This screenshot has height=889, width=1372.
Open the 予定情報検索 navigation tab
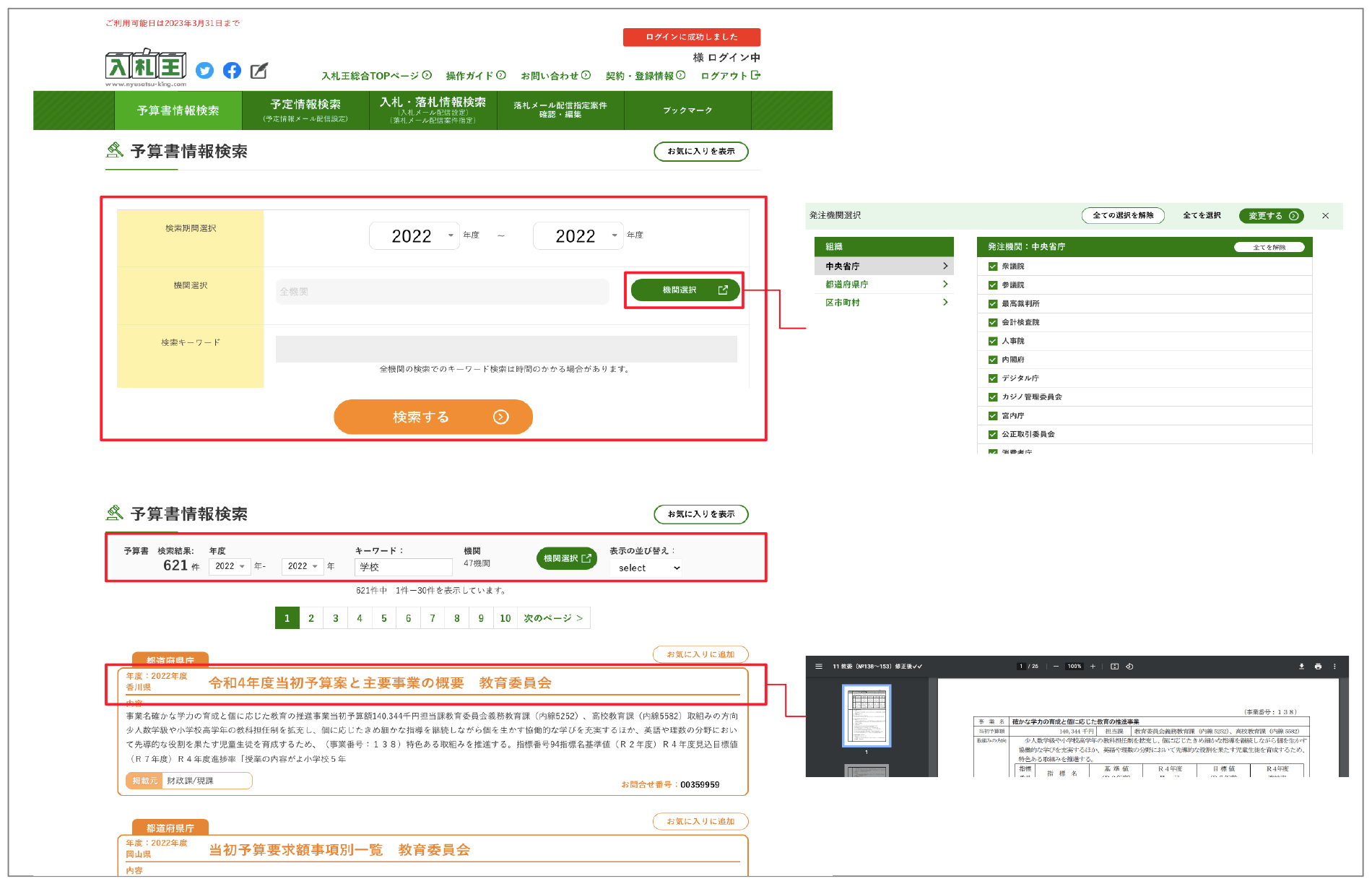[x=305, y=110]
